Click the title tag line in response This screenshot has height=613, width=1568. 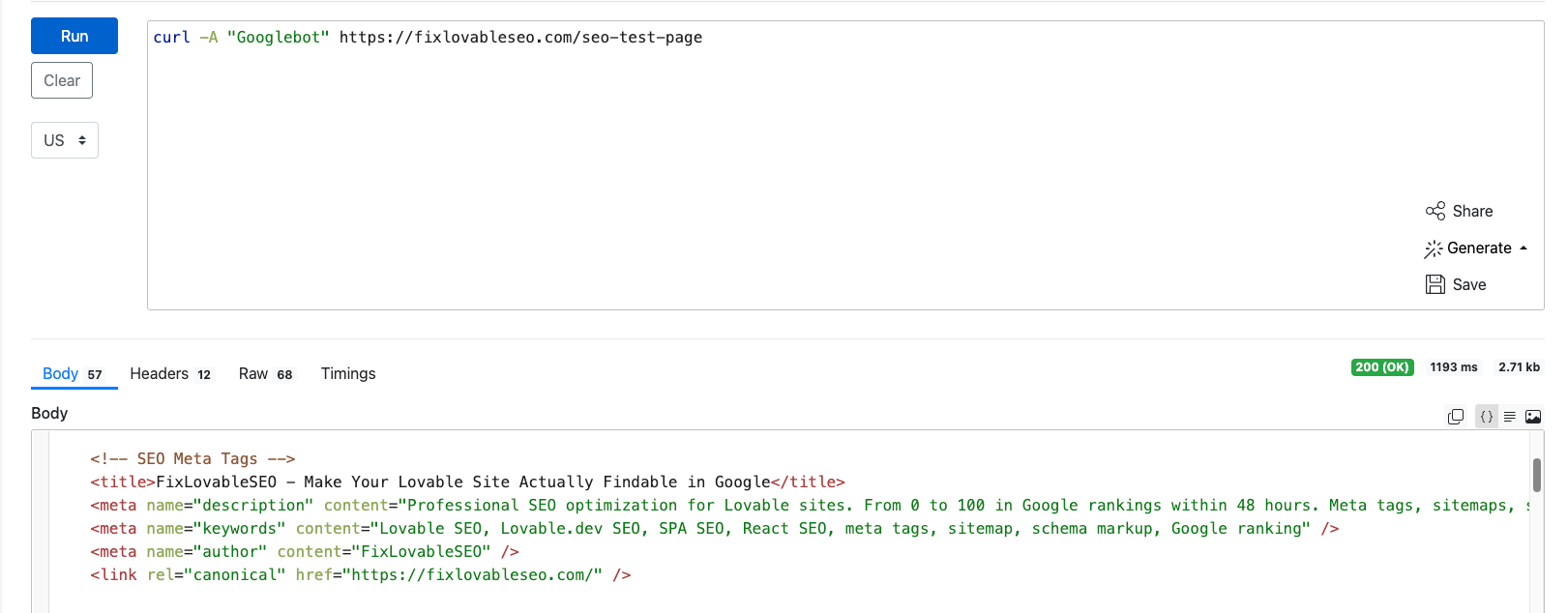click(x=468, y=482)
